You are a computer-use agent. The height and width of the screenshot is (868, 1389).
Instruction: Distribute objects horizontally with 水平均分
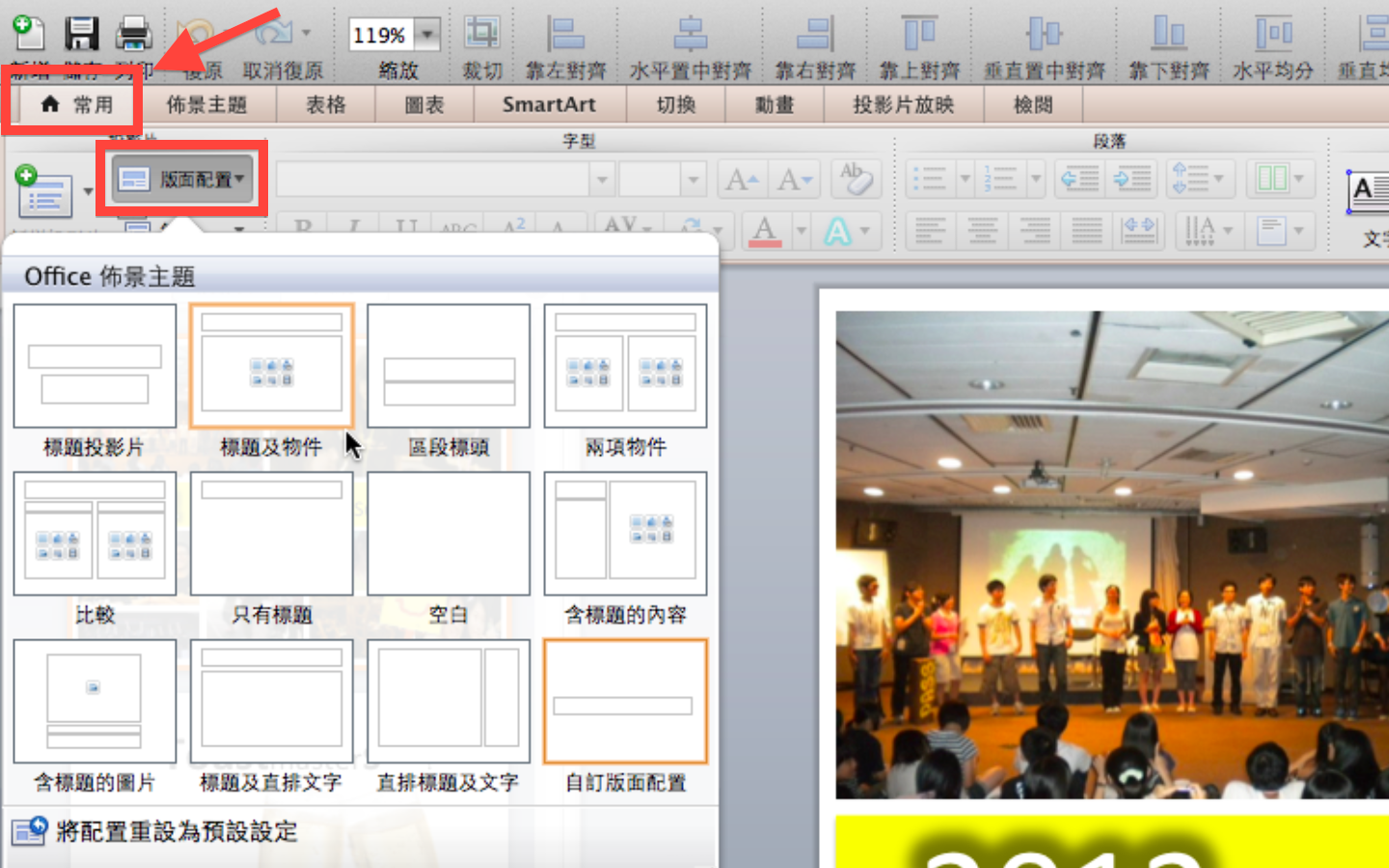tap(1273, 34)
